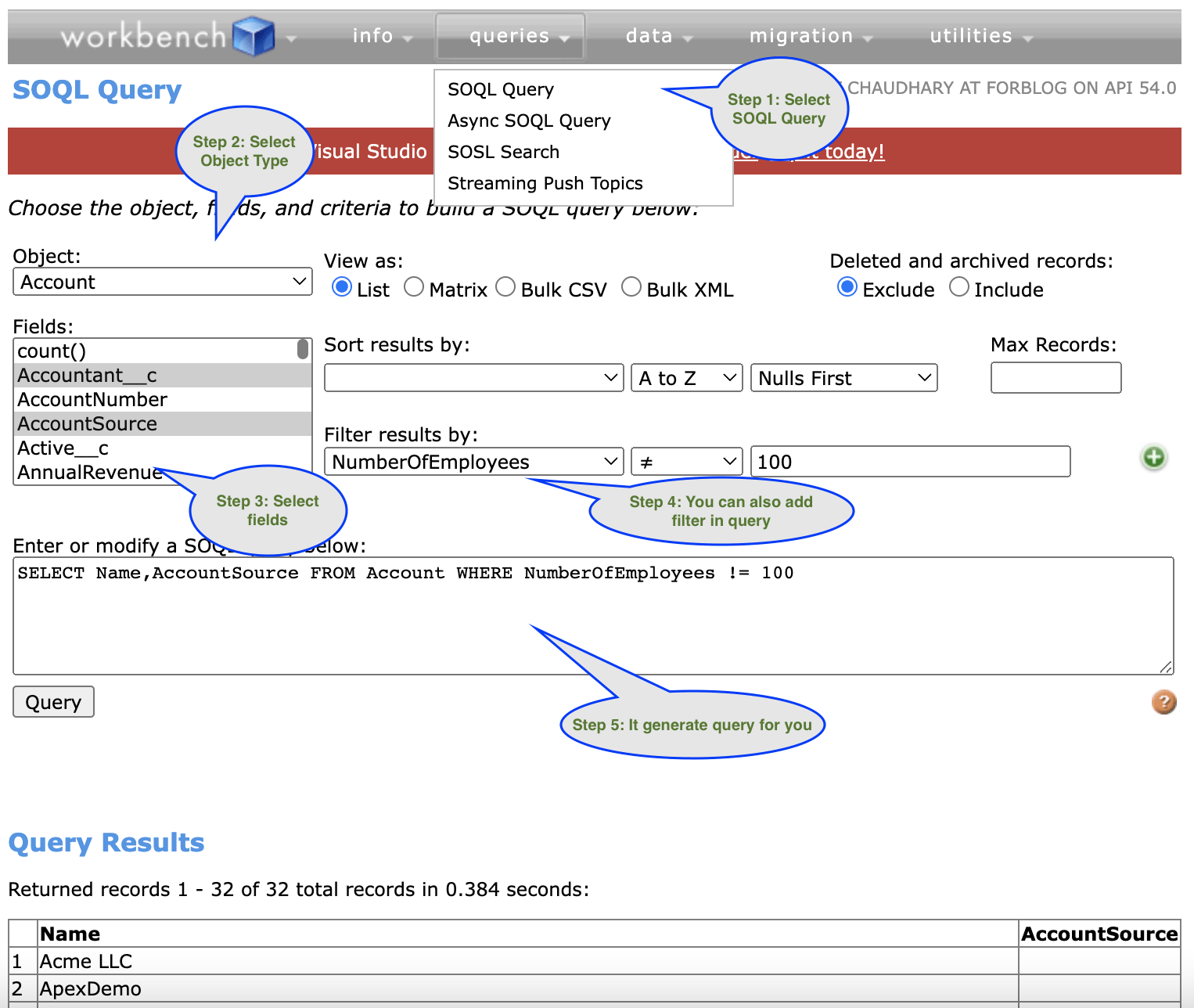
Task: Click the Max Records input field
Action: (1056, 377)
